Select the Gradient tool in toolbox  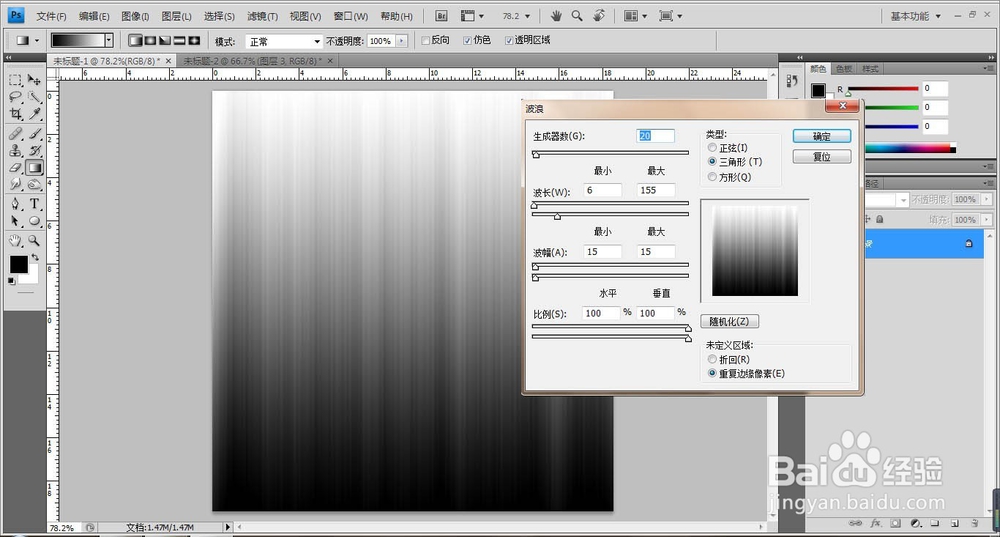tap(34, 168)
